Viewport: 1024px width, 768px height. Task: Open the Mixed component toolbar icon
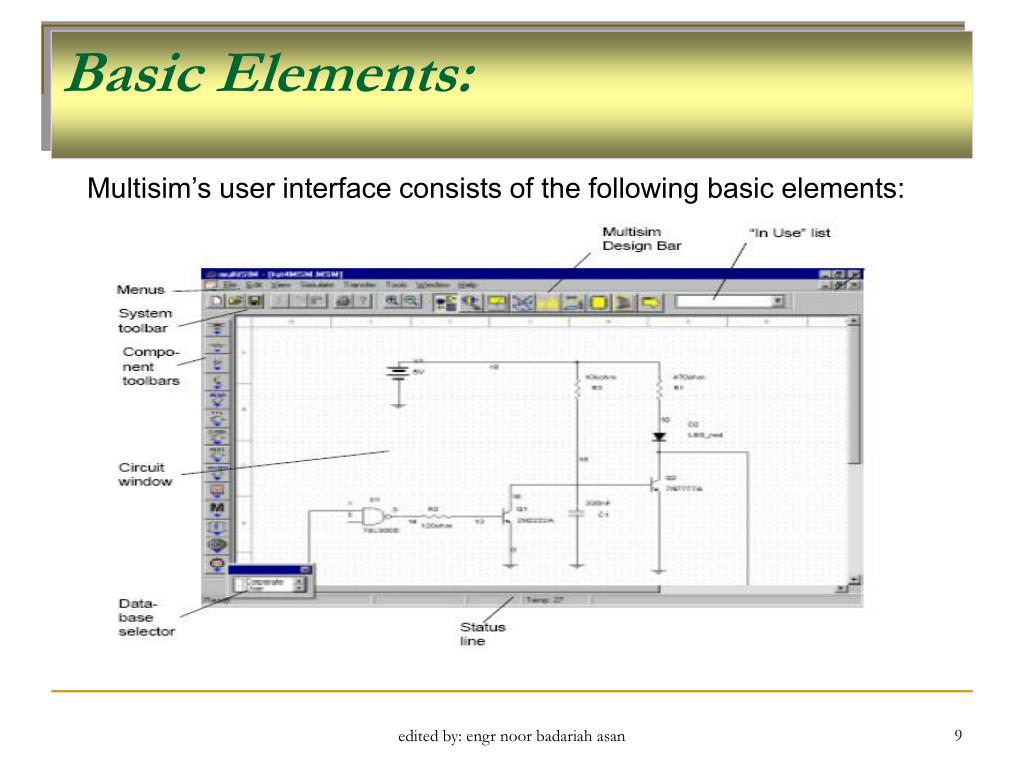(x=217, y=472)
